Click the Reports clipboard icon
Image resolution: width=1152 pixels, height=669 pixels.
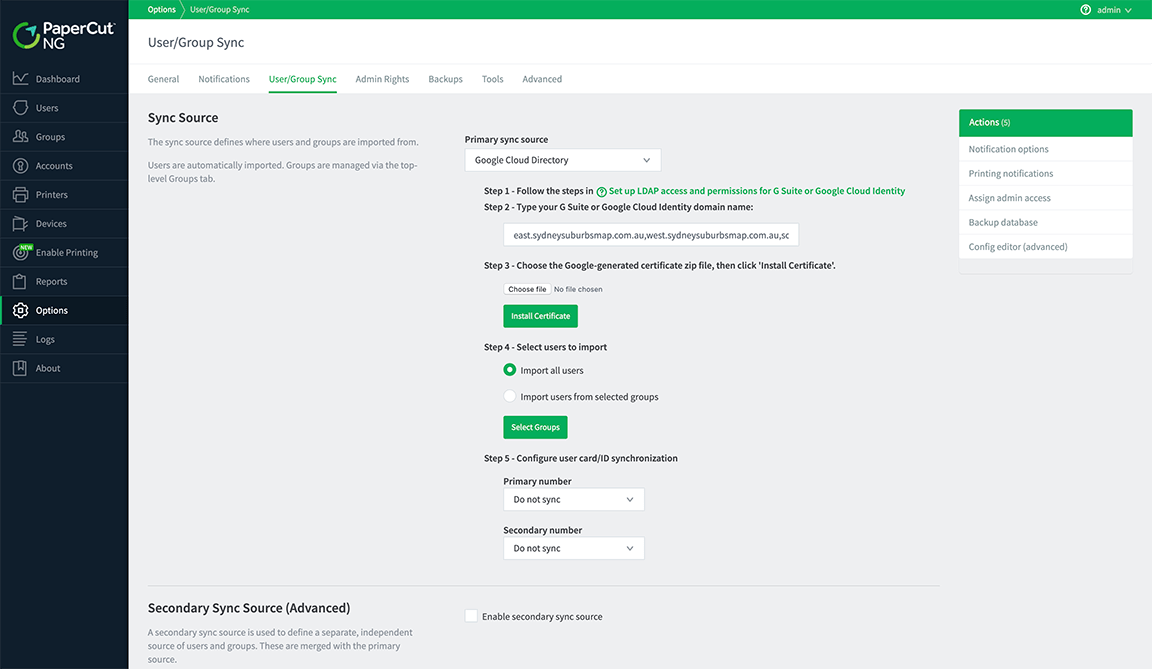(x=20, y=282)
